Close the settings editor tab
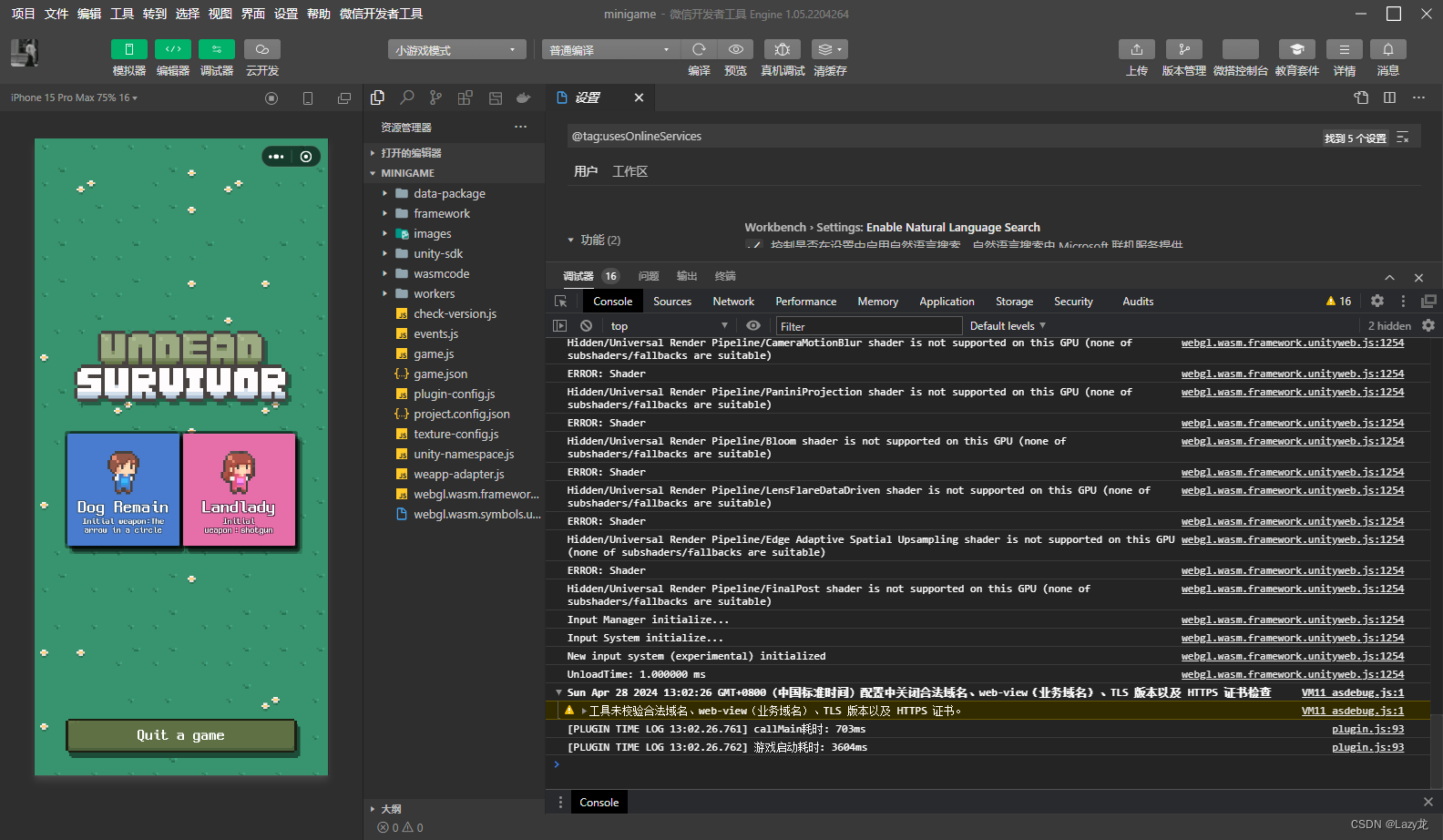This screenshot has height=840, width=1443. click(x=639, y=97)
